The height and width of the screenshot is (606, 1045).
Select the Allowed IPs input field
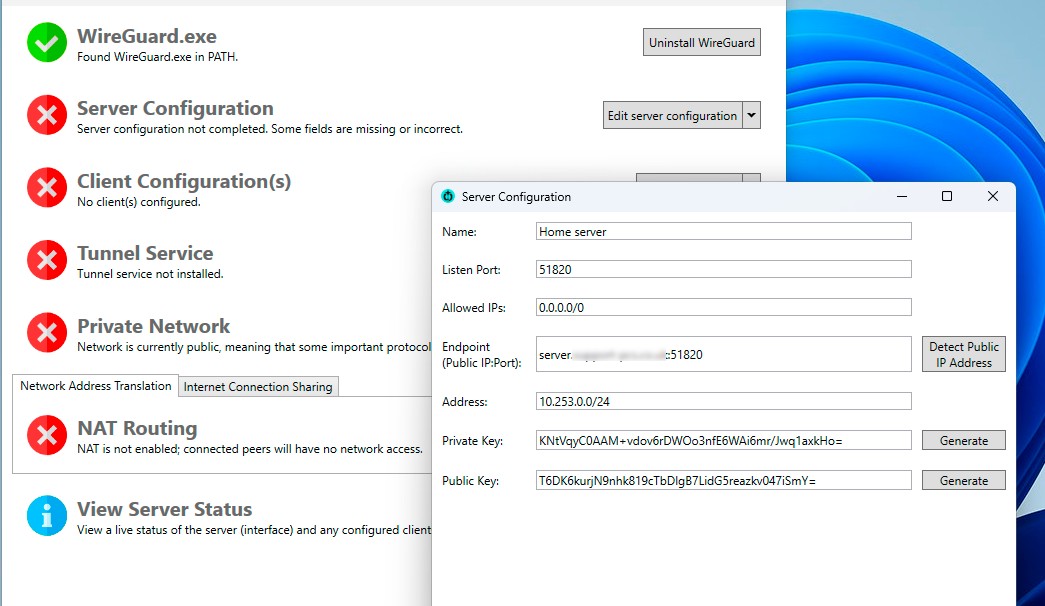click(724, 307)
